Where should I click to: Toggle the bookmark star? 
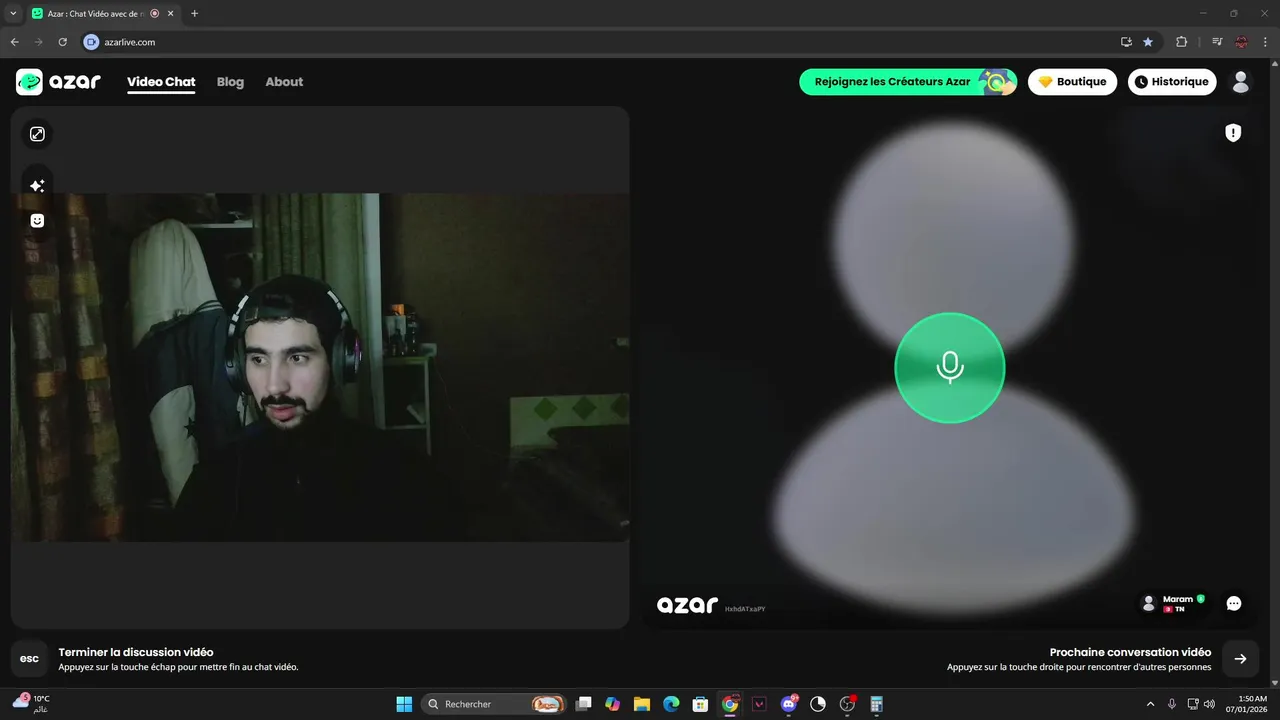pos(1148,42)
